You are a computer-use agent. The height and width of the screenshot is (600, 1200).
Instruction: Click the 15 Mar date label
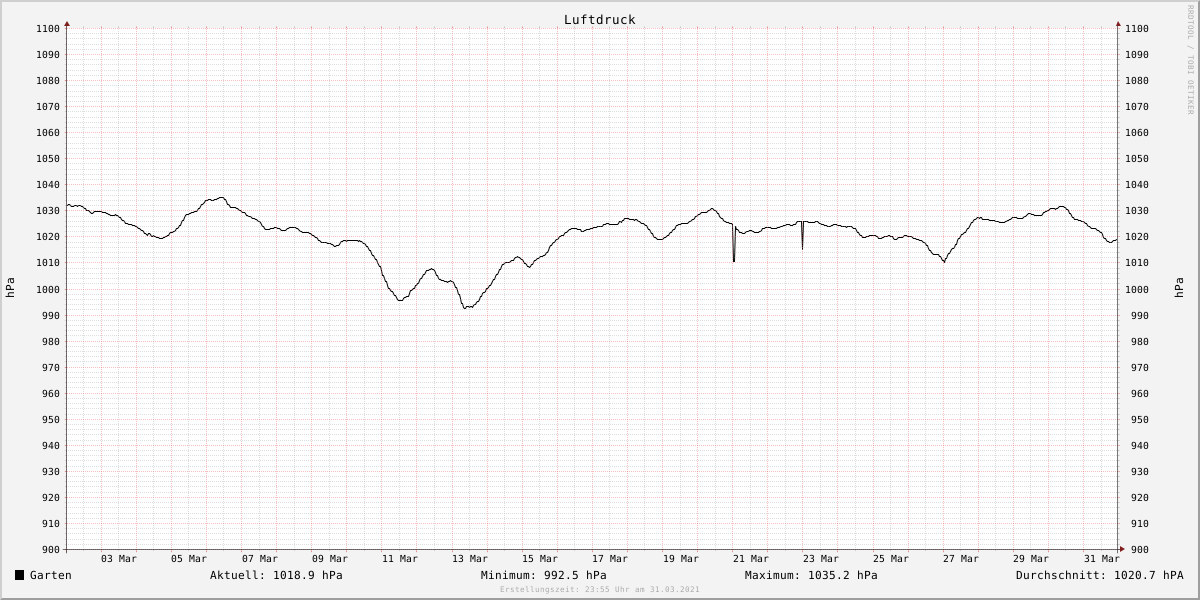540,559
